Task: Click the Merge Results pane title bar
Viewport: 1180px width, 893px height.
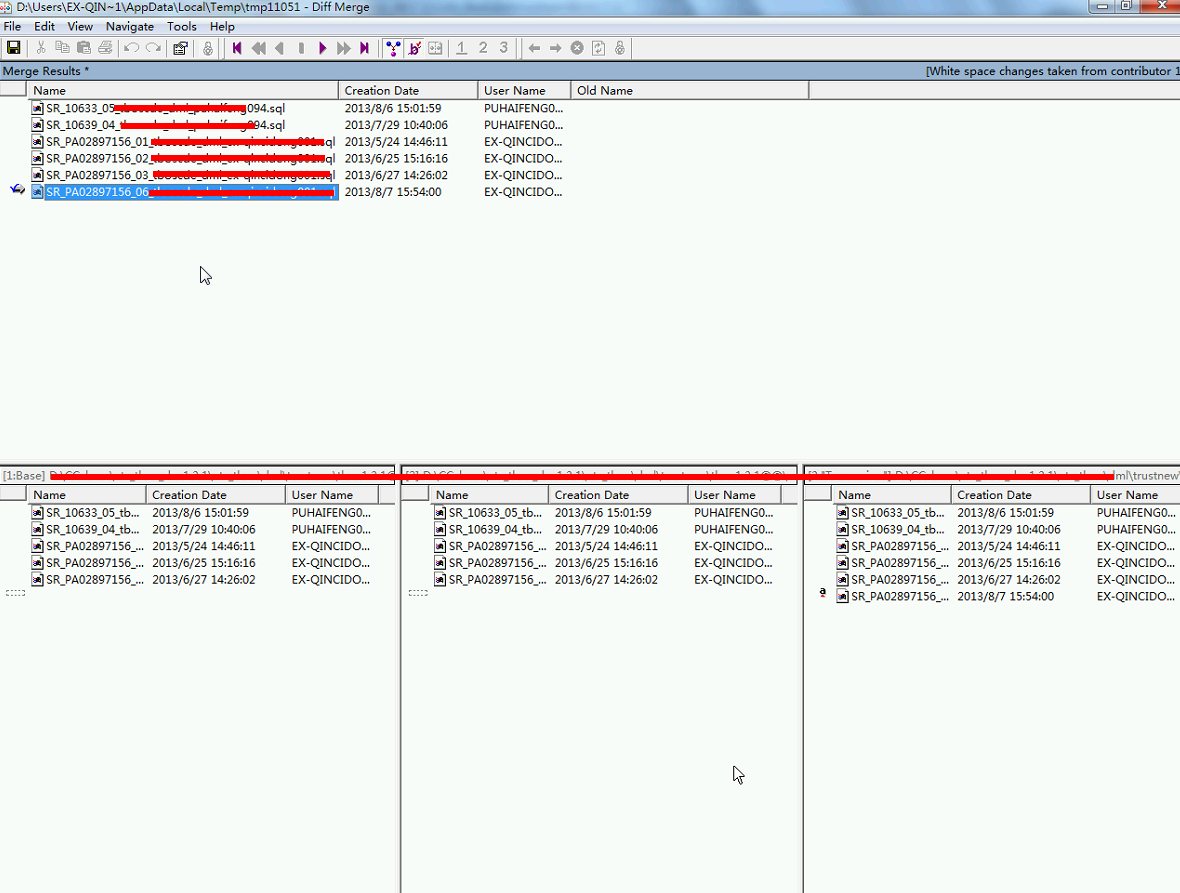Action: pos(590,71)
